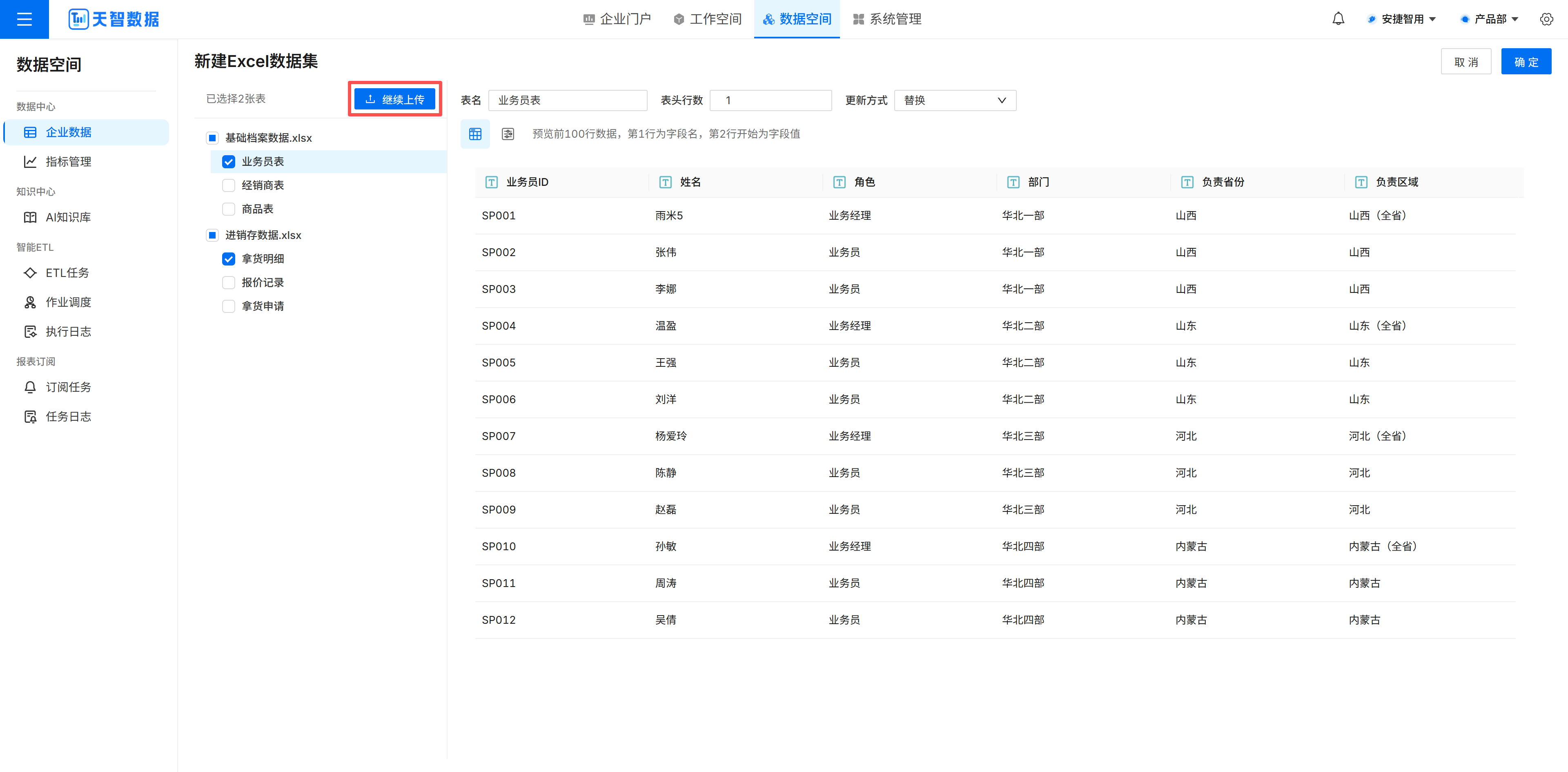Check the 经销商表 checkbox
The width and height of the screenshot is (1568, 772).
(x=228, y=185)
